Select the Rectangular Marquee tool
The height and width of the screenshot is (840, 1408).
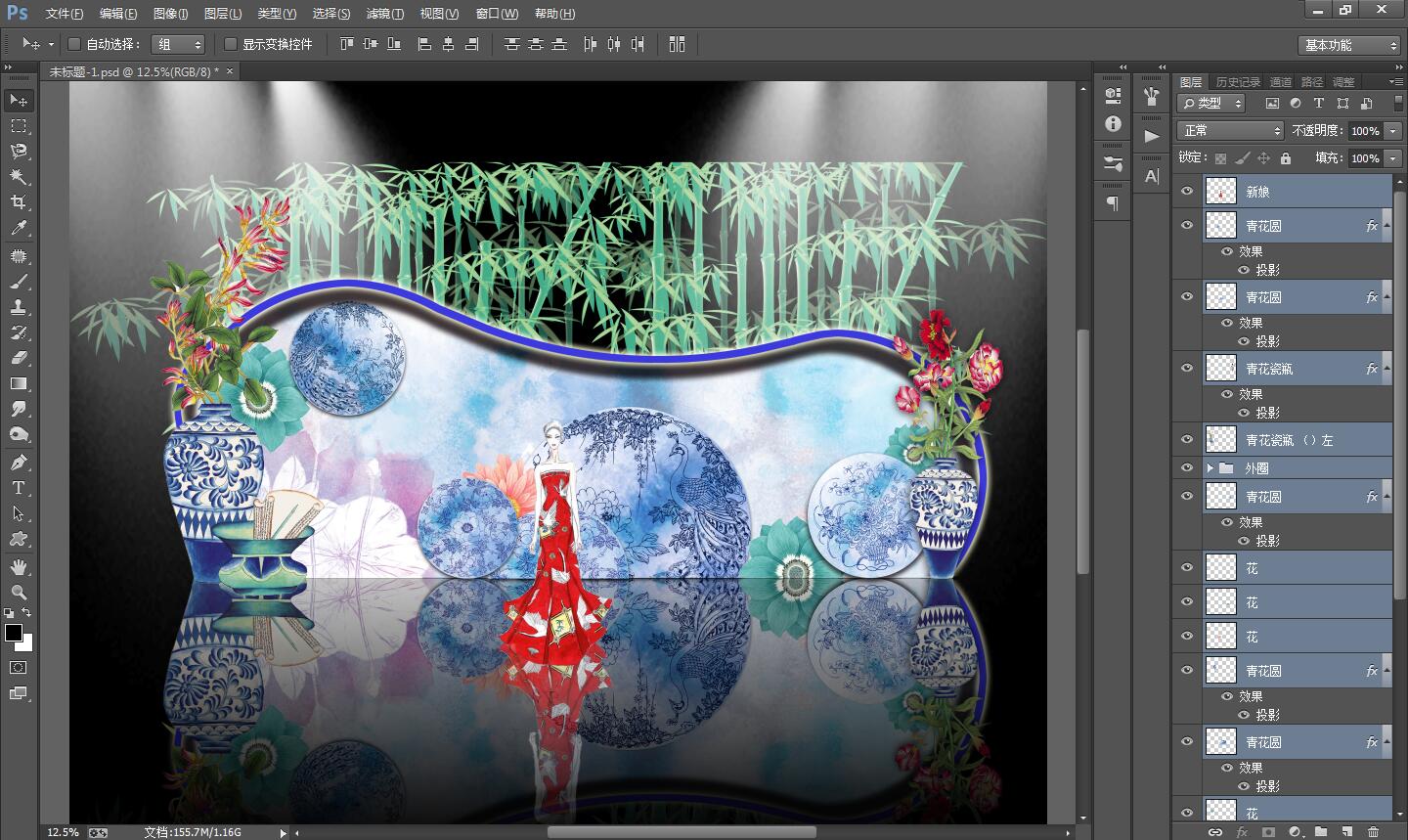click(x=18, y=126)
